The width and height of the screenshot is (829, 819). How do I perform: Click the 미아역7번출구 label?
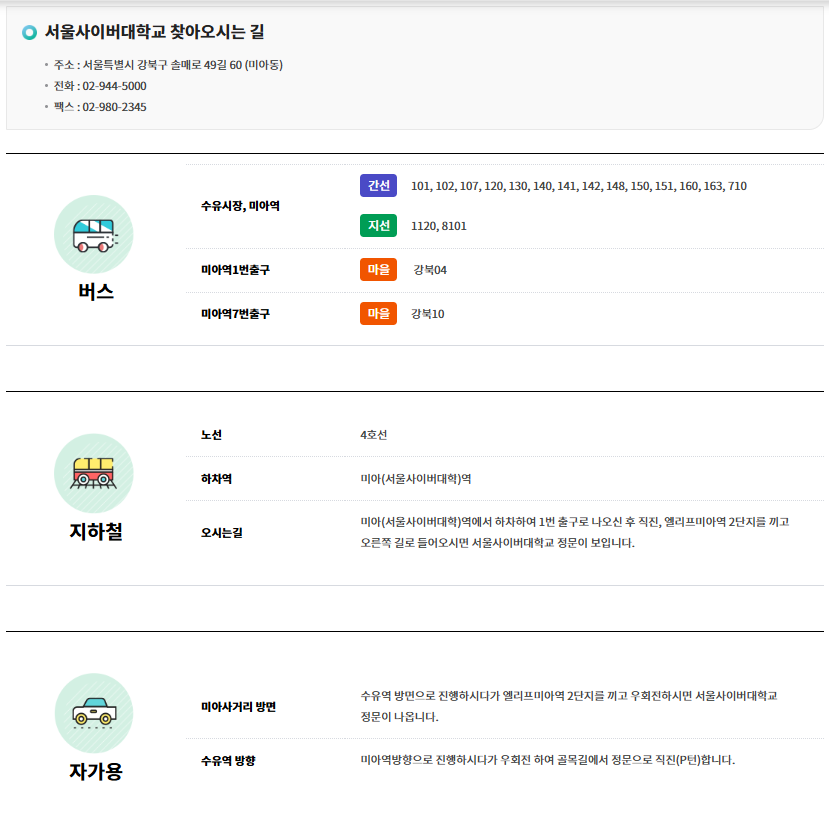coord(235,314)
